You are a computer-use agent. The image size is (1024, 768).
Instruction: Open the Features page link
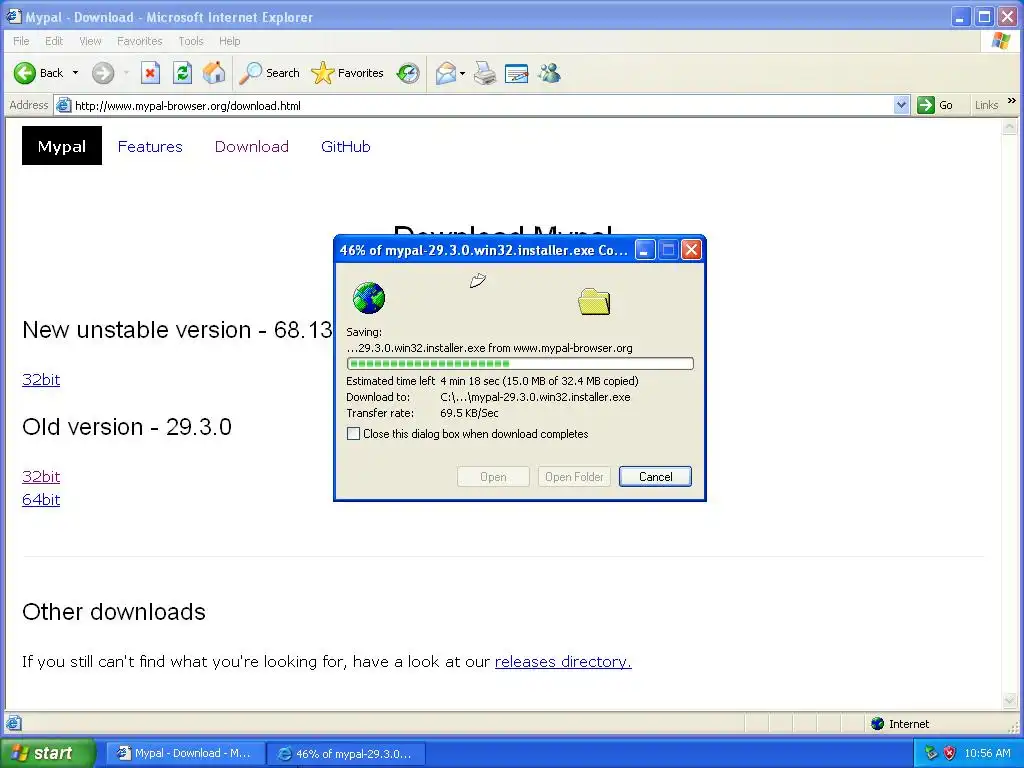(150, 146)
